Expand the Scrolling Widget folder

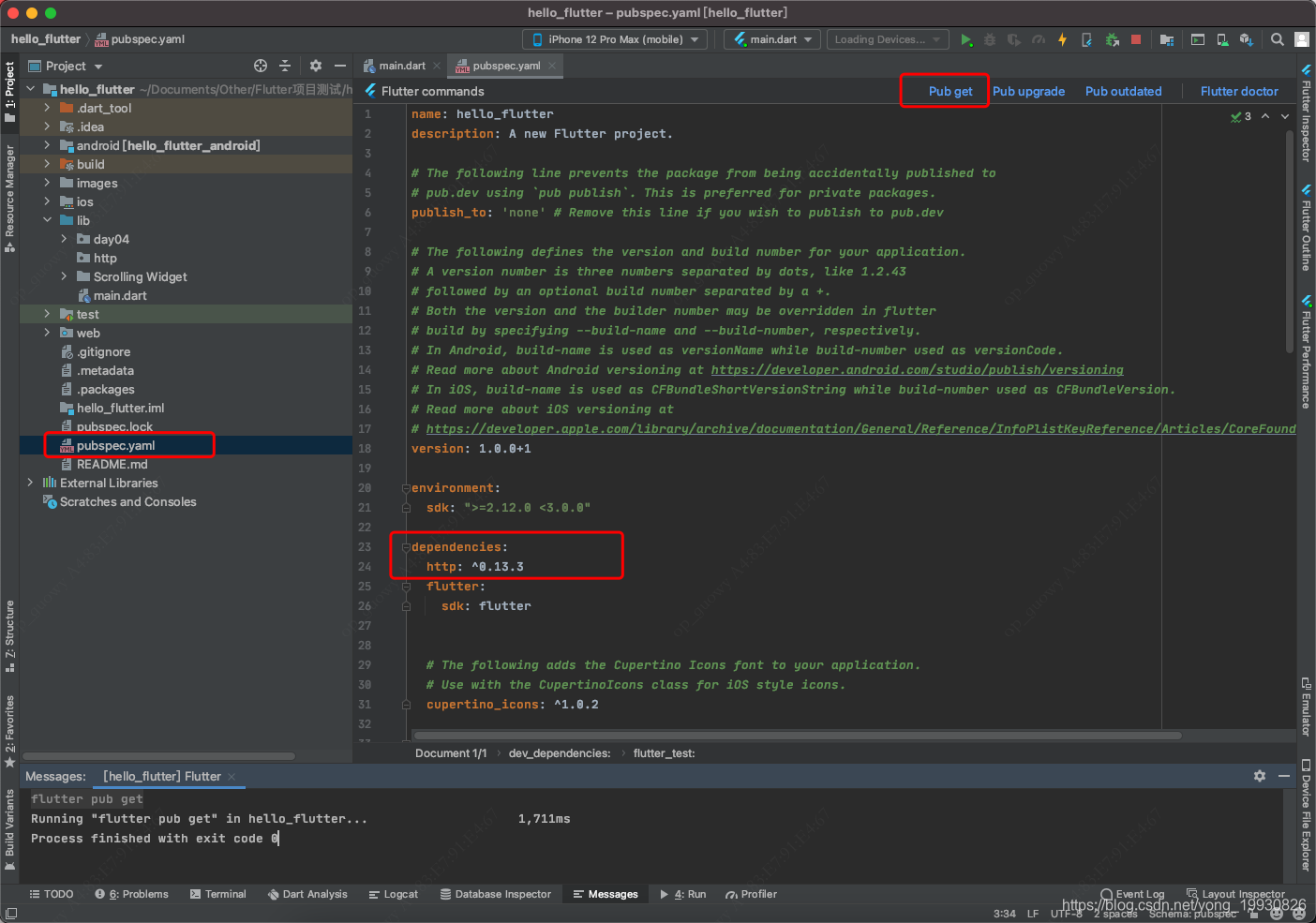coord(64,276)
